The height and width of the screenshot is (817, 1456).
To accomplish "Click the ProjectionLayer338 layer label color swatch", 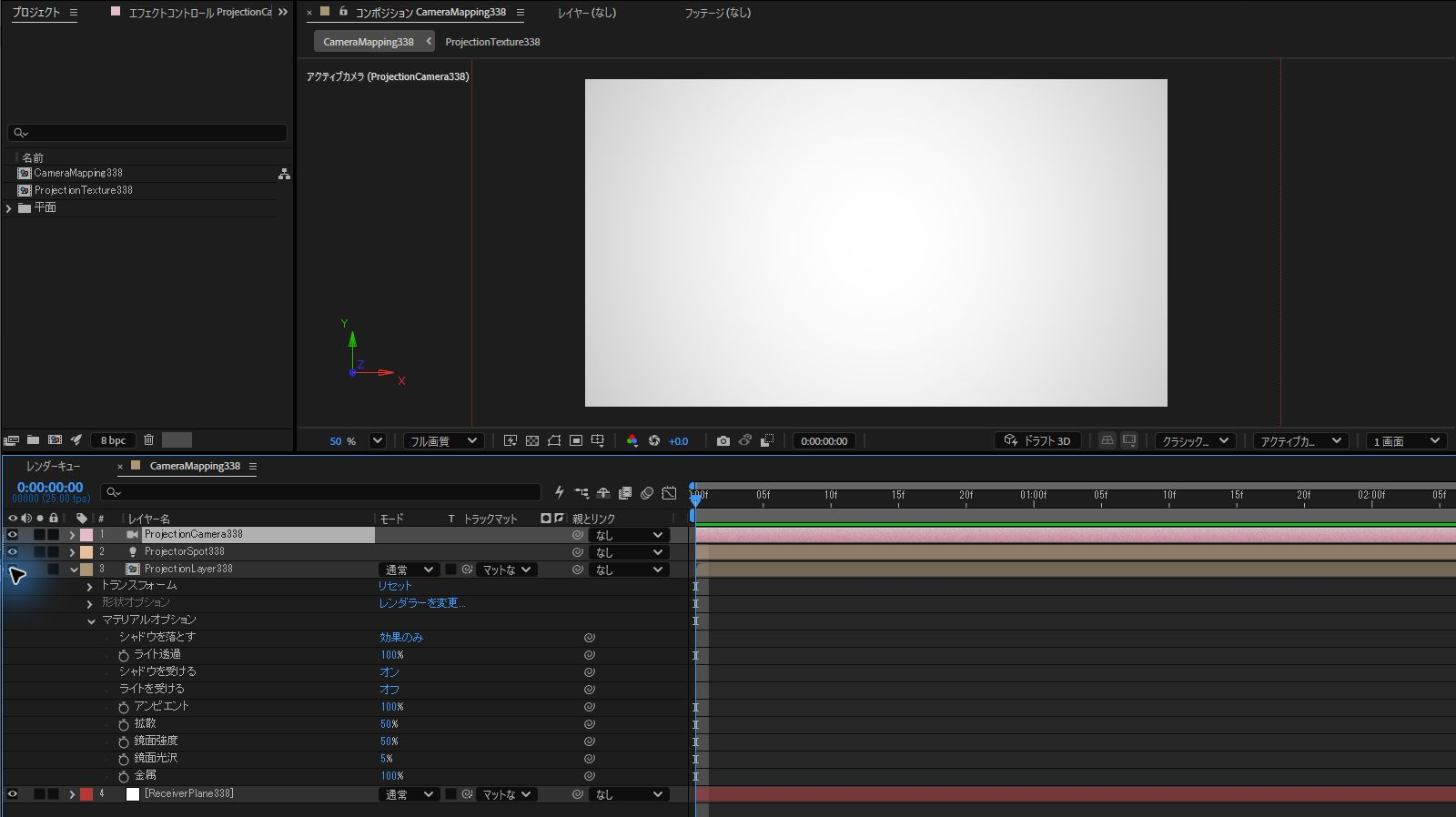I will [86, 570].
